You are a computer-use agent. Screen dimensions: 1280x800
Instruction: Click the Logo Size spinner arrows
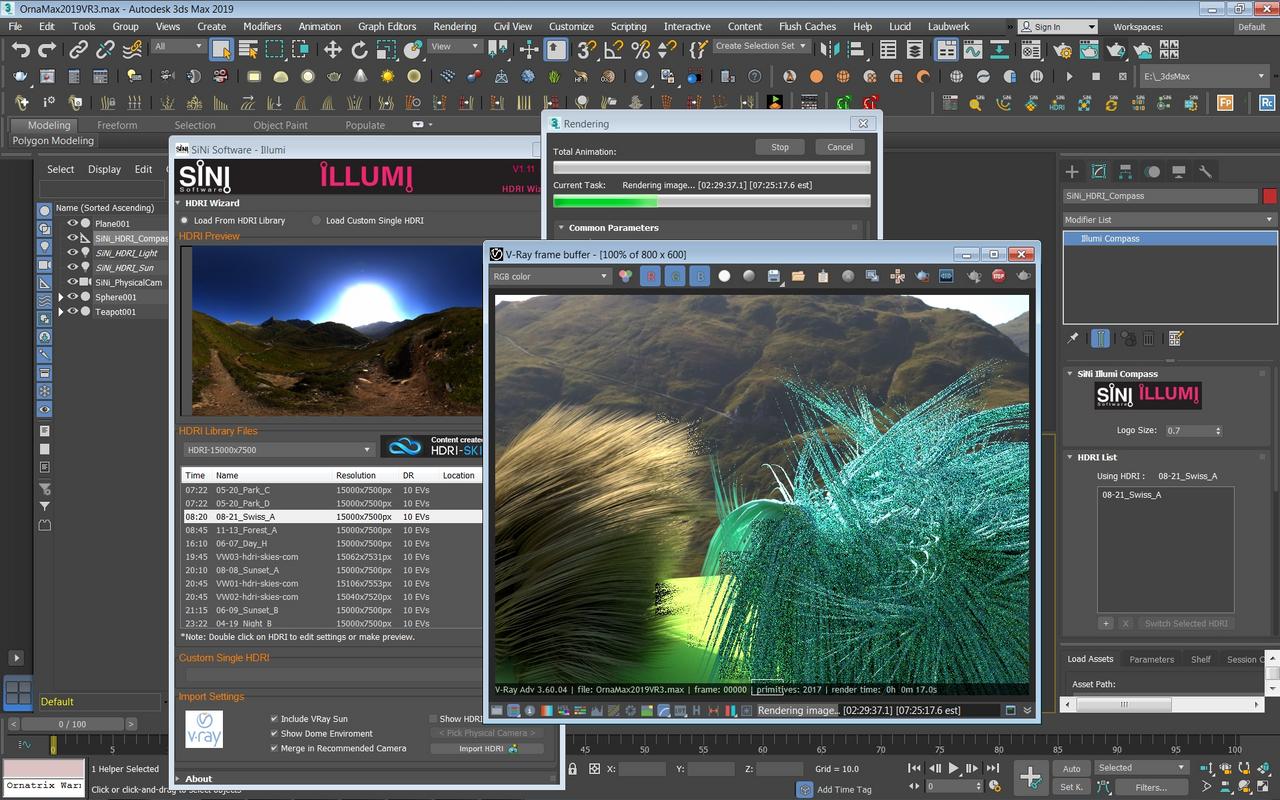click(1218, 431)
